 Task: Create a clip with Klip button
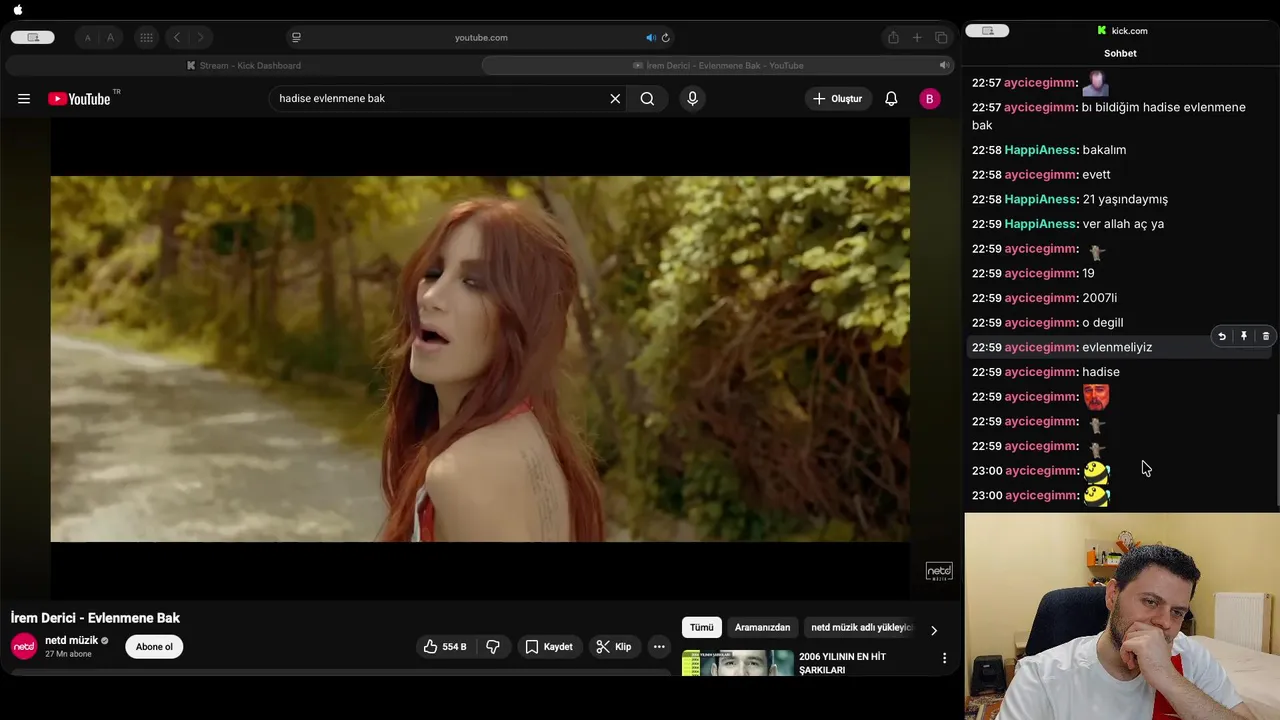613,647
